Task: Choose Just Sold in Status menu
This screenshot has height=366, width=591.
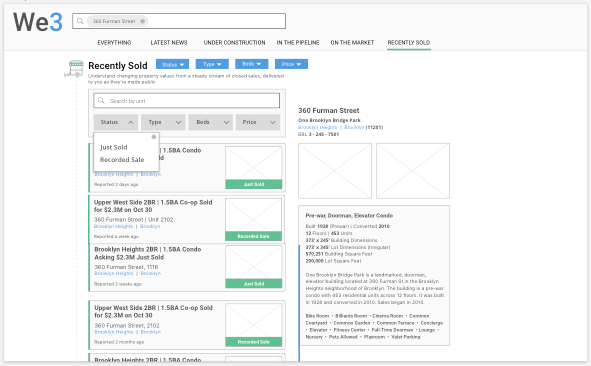Action: click(x=113, y=147)
